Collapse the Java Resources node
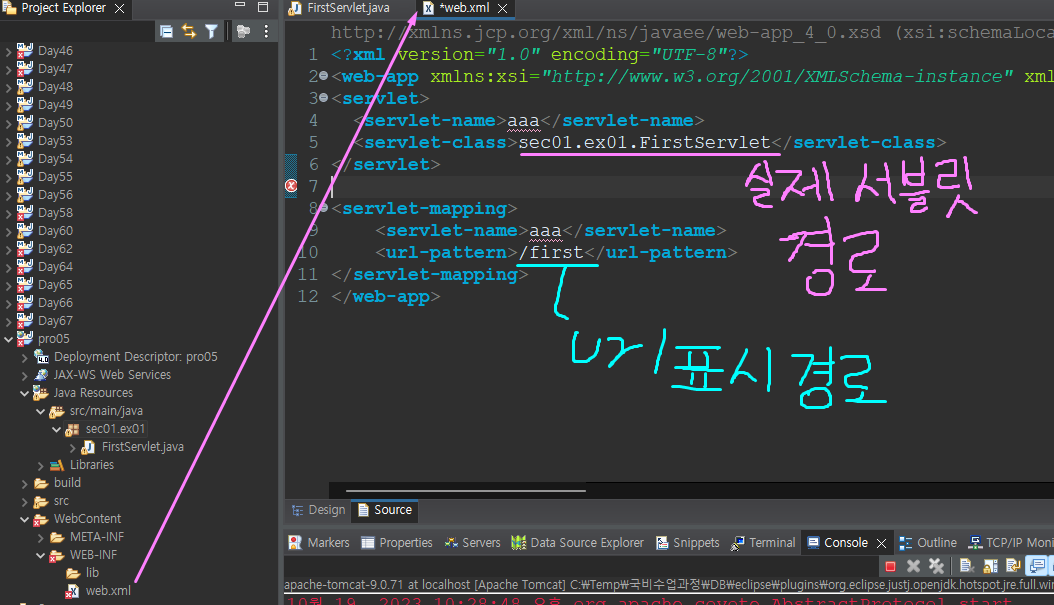The height and width of the screenshot is (605, 1054). 24,393
